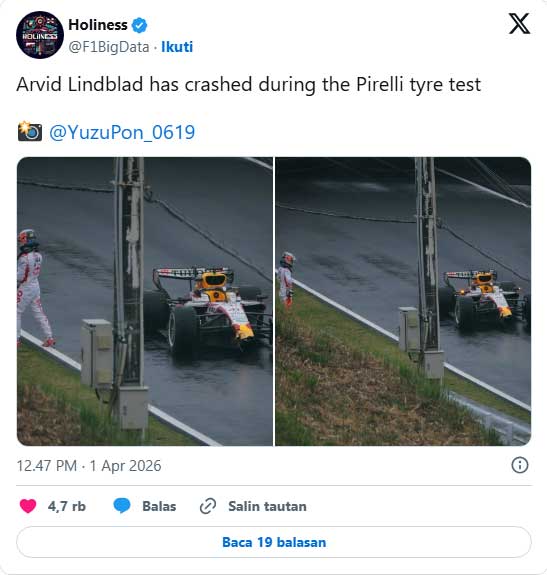Screen dimensions: 547x575
Task: Follow the account via Ikuti
Action: click(177, 47)
